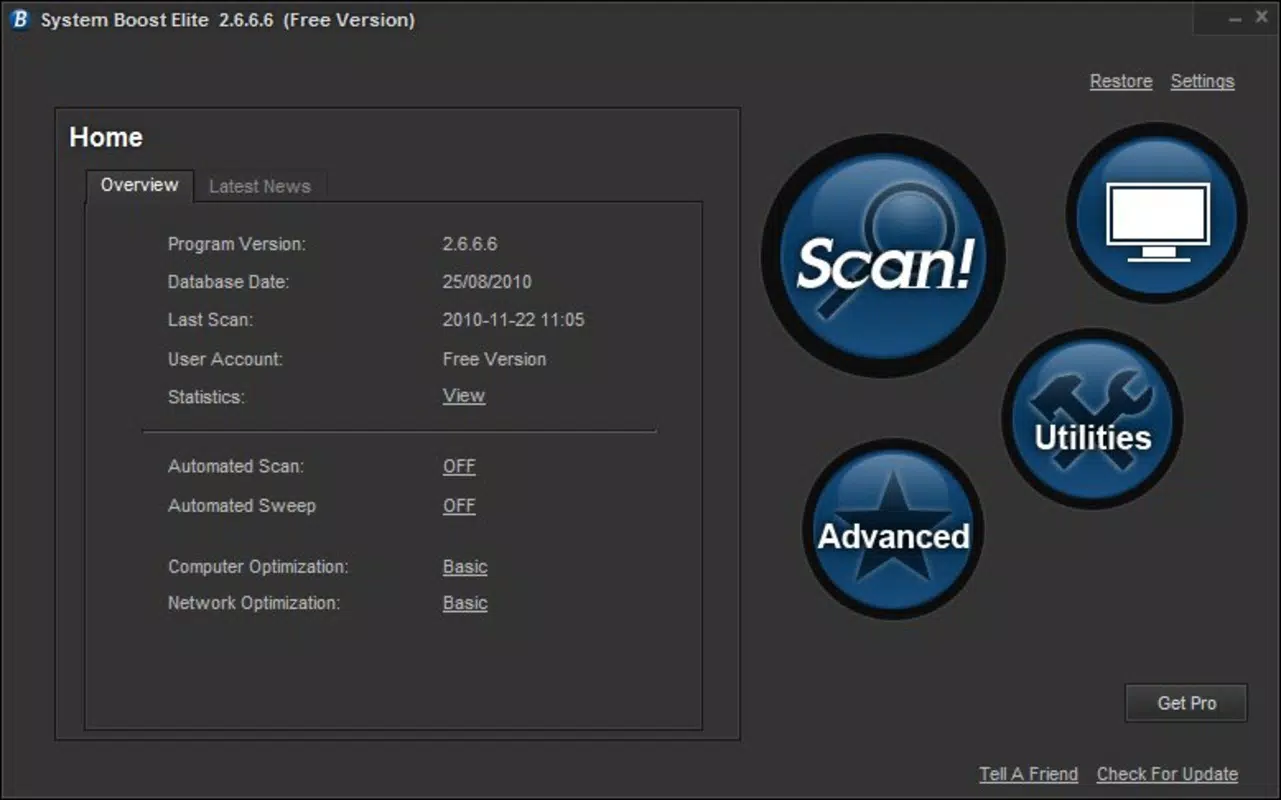The width and height of the screenshot is (1281, 800).
Task: Click the Last Scan label
Action: click(x=210, y=320)
